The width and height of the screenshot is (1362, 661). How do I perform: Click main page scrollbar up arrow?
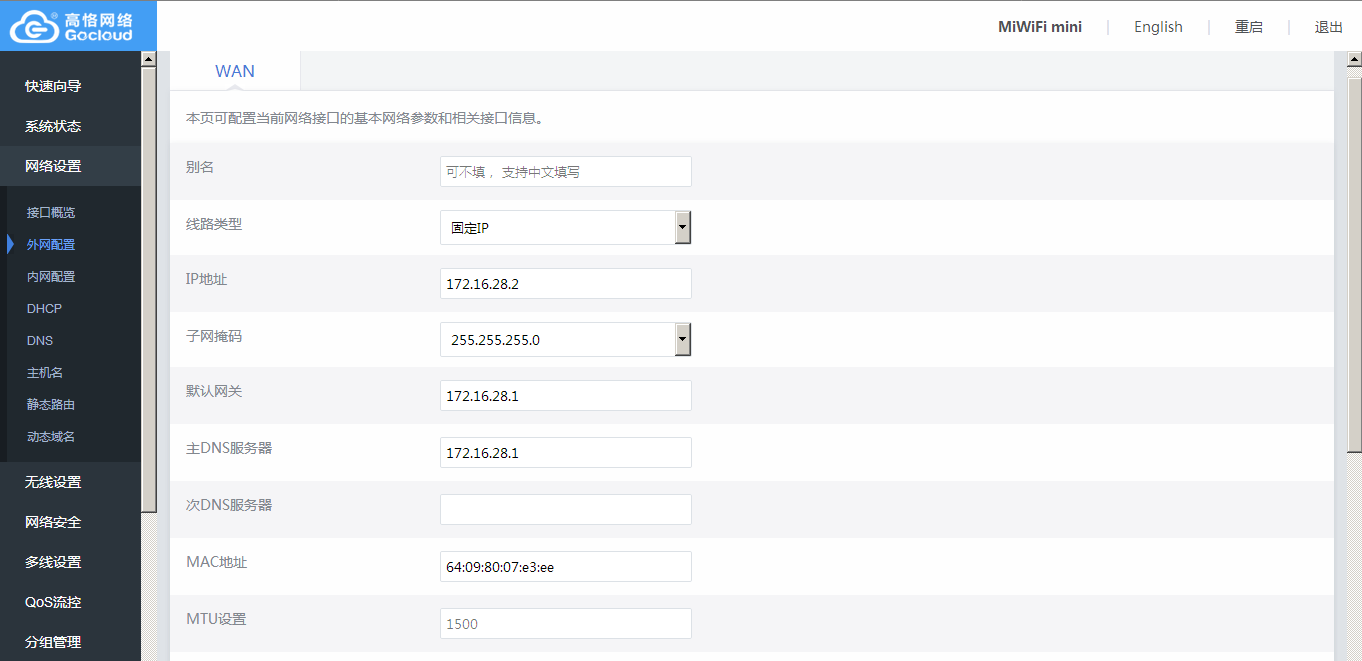1355,60
